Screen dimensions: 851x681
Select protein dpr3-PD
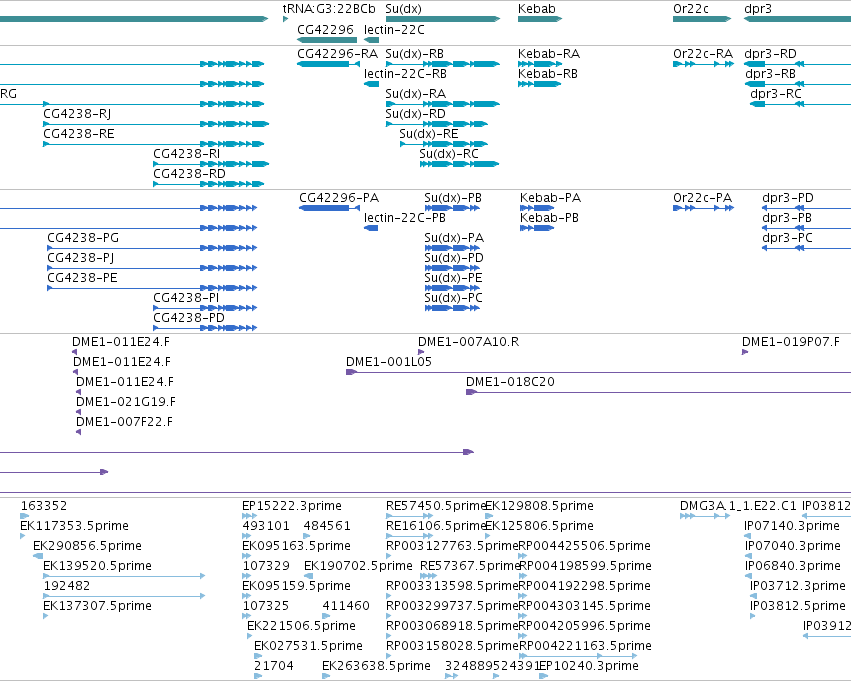click(806, 208)
